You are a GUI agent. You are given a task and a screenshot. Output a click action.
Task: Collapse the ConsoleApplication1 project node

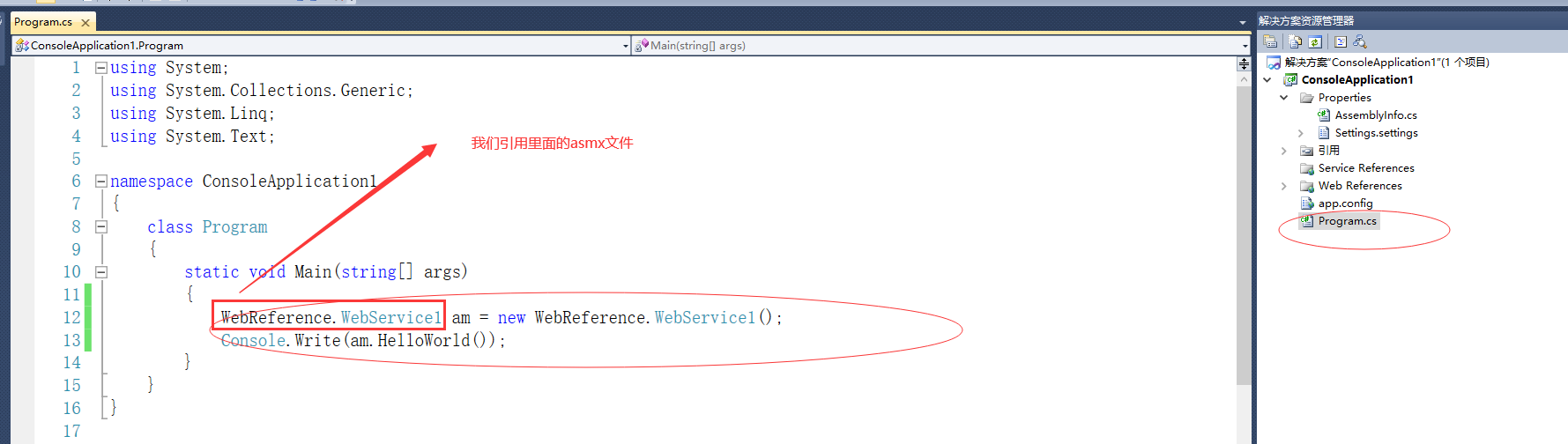point(1267,80)
